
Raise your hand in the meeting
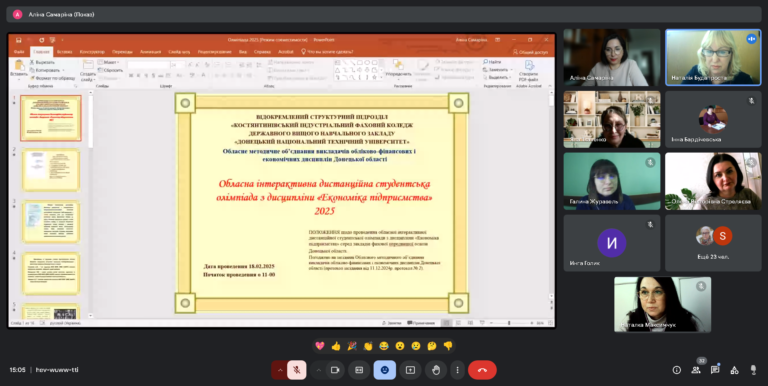pyautogui.click(x=436, y=370)
